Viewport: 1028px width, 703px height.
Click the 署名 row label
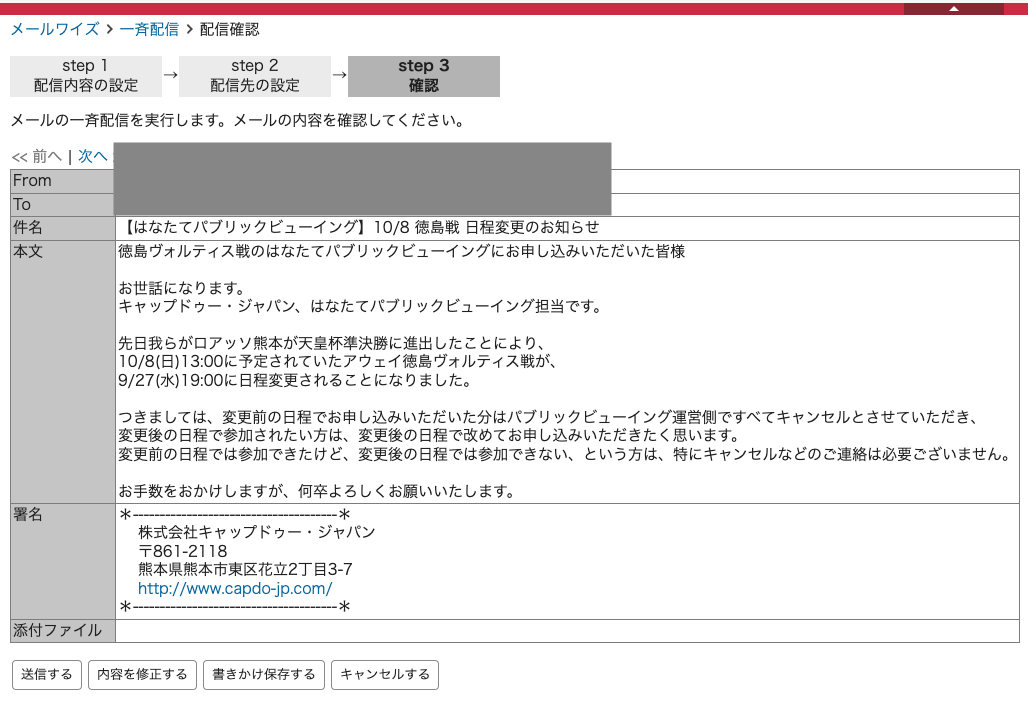coord(28,514)
